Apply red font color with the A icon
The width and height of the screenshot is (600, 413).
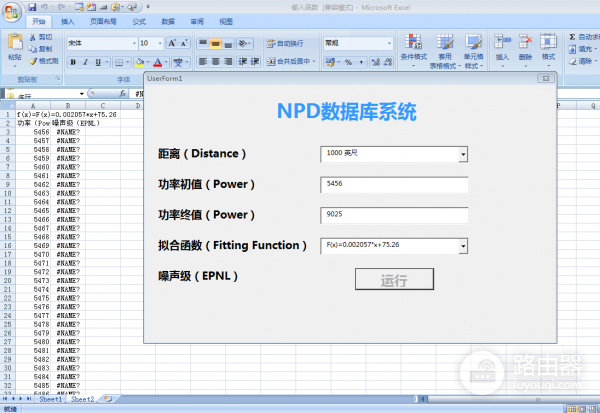[158, 62]
